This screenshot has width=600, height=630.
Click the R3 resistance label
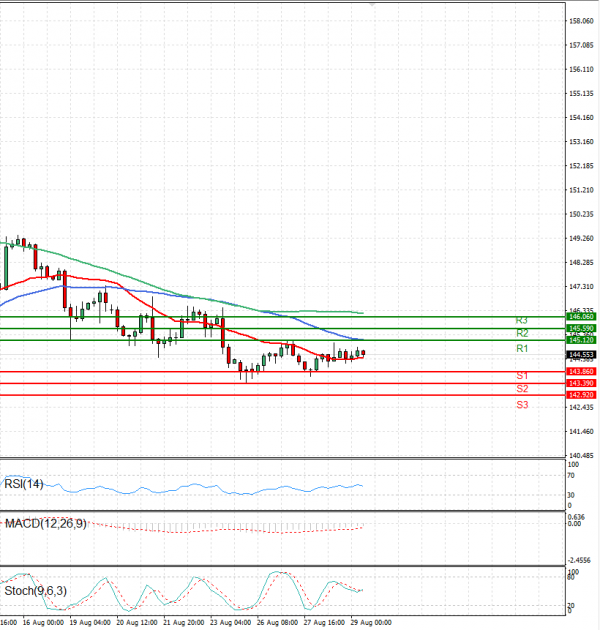pos(522,320)
